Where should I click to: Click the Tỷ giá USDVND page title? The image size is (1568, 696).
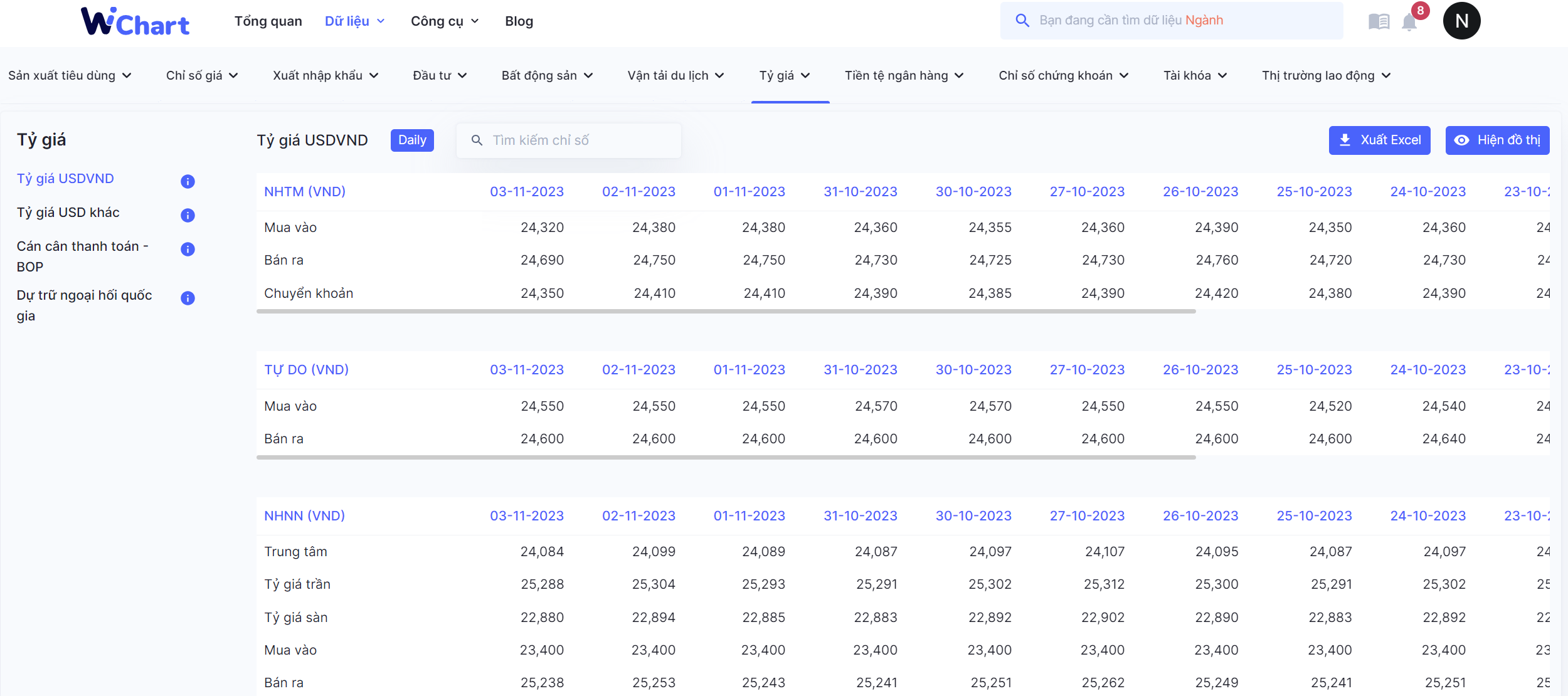tap(312, 140)
